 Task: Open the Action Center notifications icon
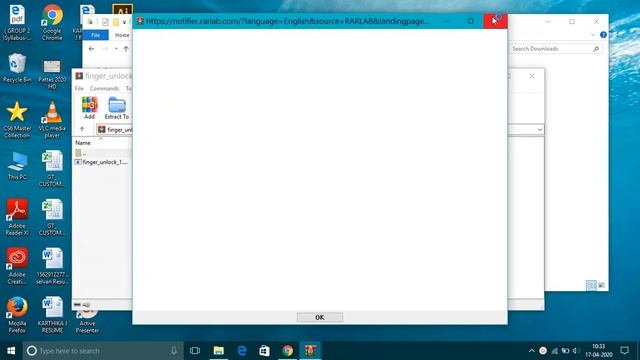[x=624, y=351]
